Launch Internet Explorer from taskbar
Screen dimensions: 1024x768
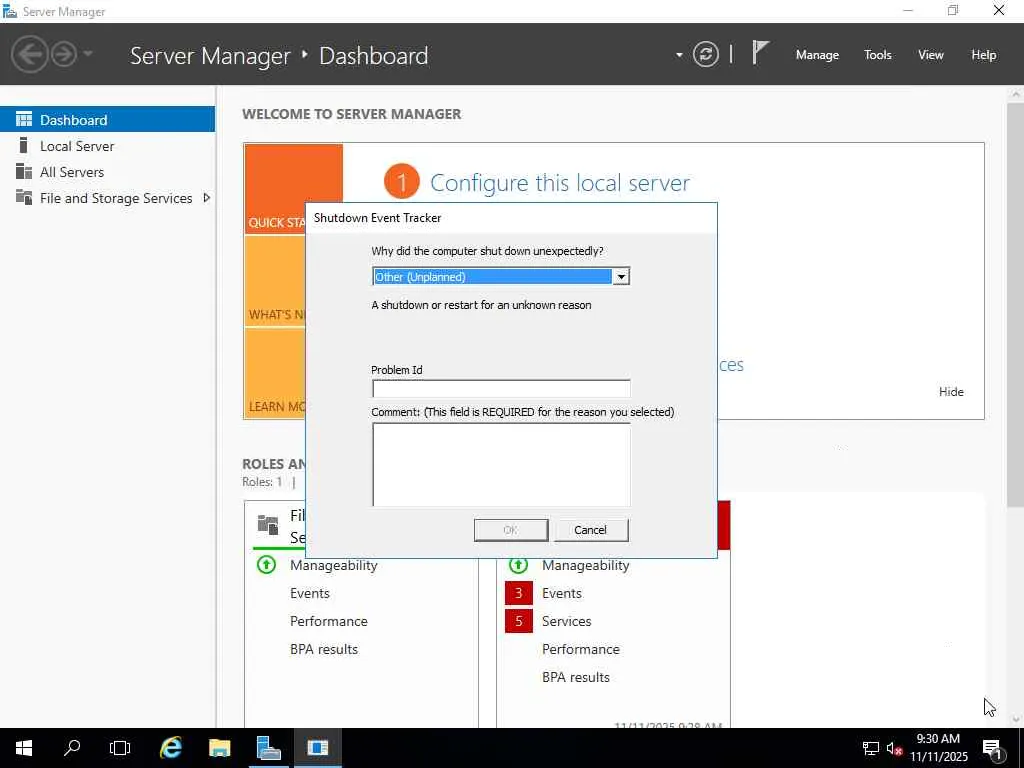pyautogui.click(x=171, y=748)
